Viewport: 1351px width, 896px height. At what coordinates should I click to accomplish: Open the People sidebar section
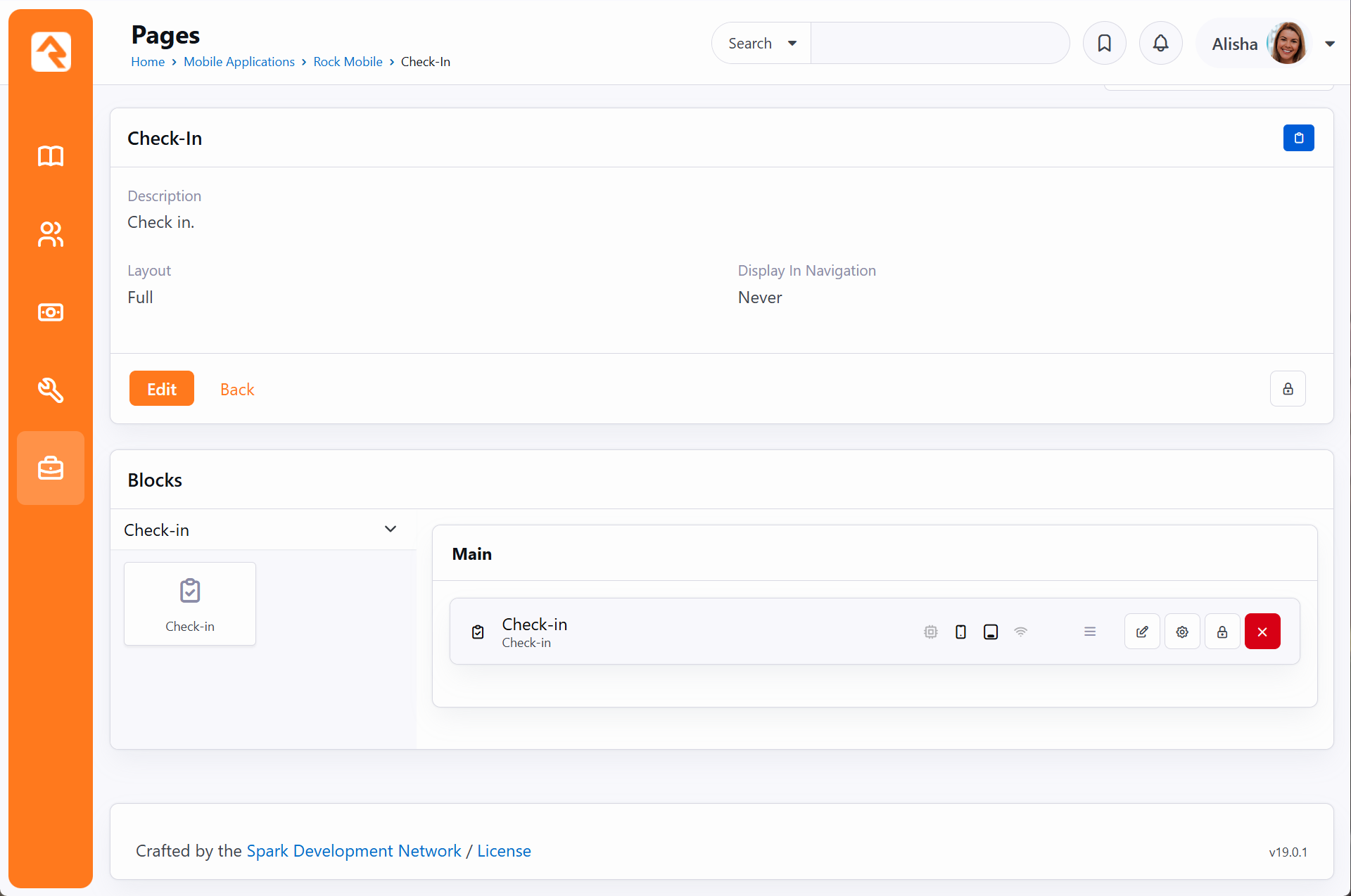(x=51, y=234)
